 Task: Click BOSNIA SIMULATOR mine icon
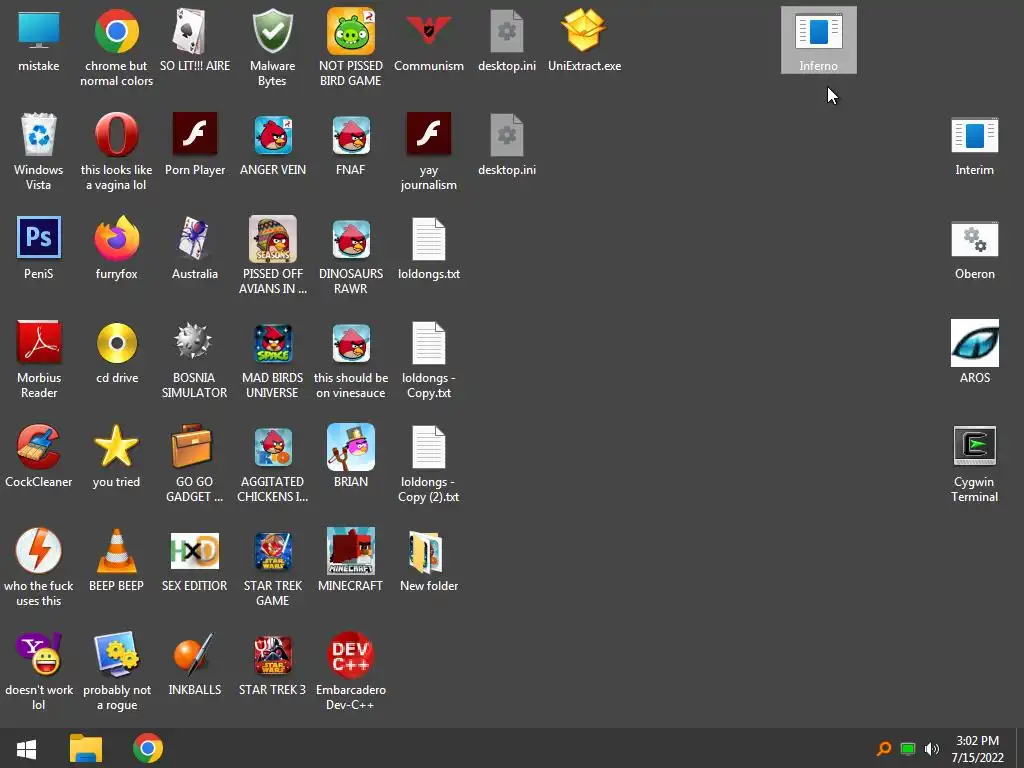(x=194, y=341)
